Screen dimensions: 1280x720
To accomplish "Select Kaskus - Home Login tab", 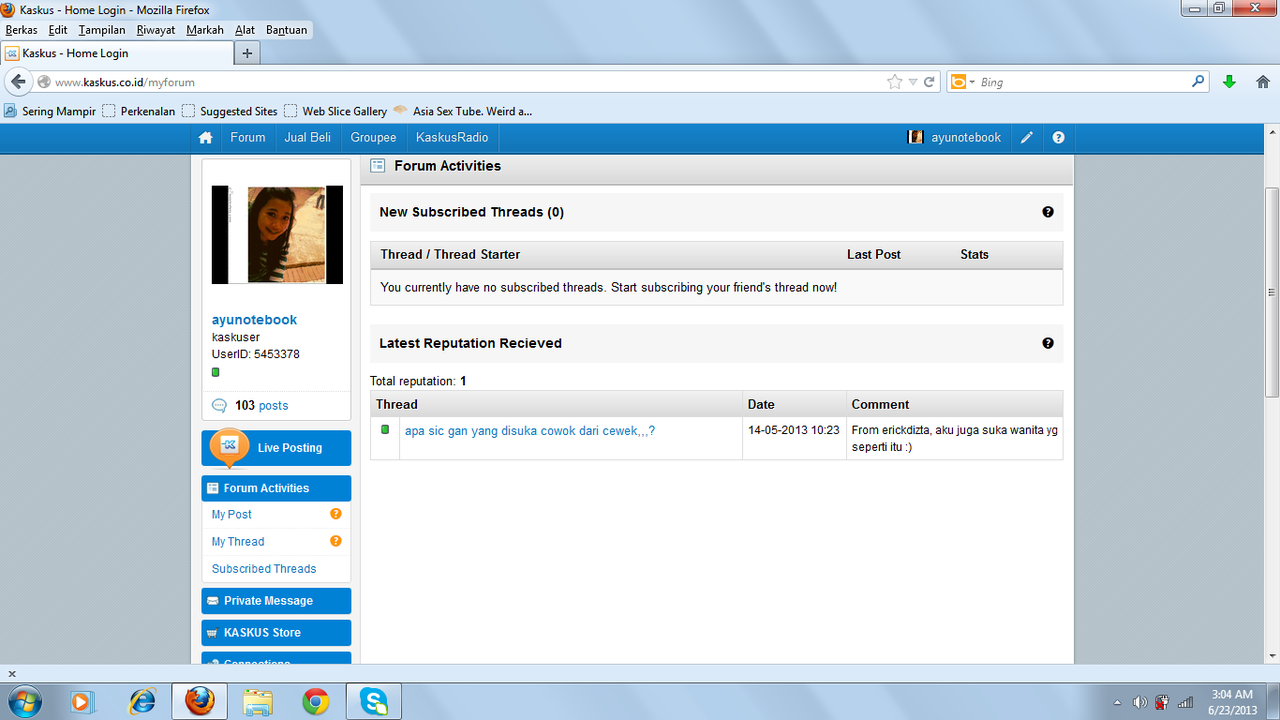I will [x=116, y=53].
